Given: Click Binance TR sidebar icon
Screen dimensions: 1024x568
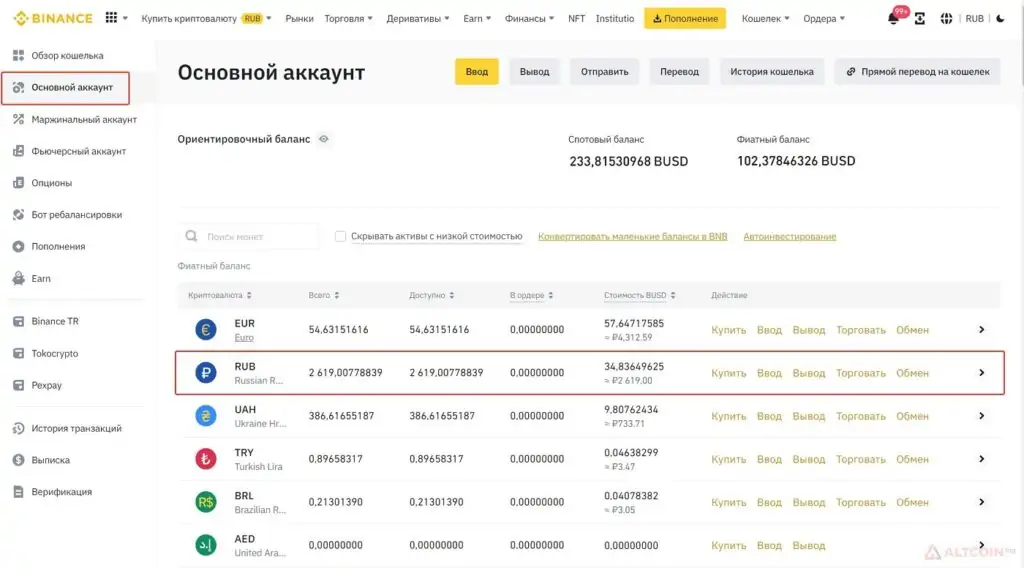Looking at the screenshot, I should pos(18,321).
